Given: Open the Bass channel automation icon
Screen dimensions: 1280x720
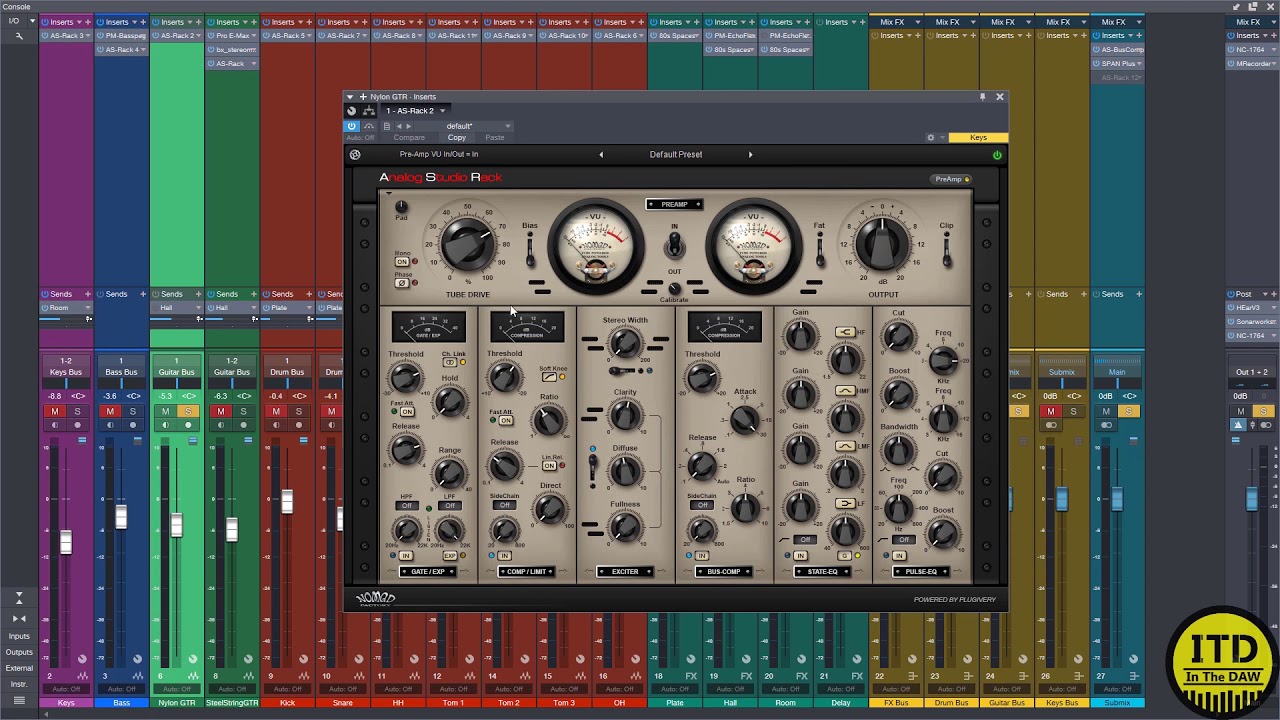Looking at the screenshot, I should tap(138, 676).
